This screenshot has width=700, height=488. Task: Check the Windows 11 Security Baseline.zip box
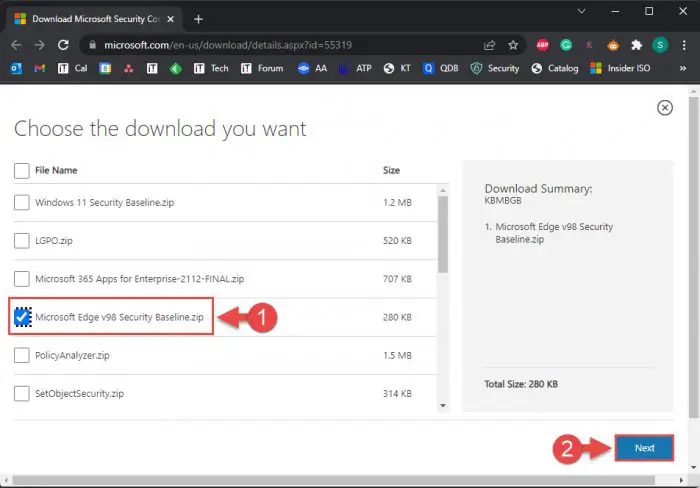[22, 202]
